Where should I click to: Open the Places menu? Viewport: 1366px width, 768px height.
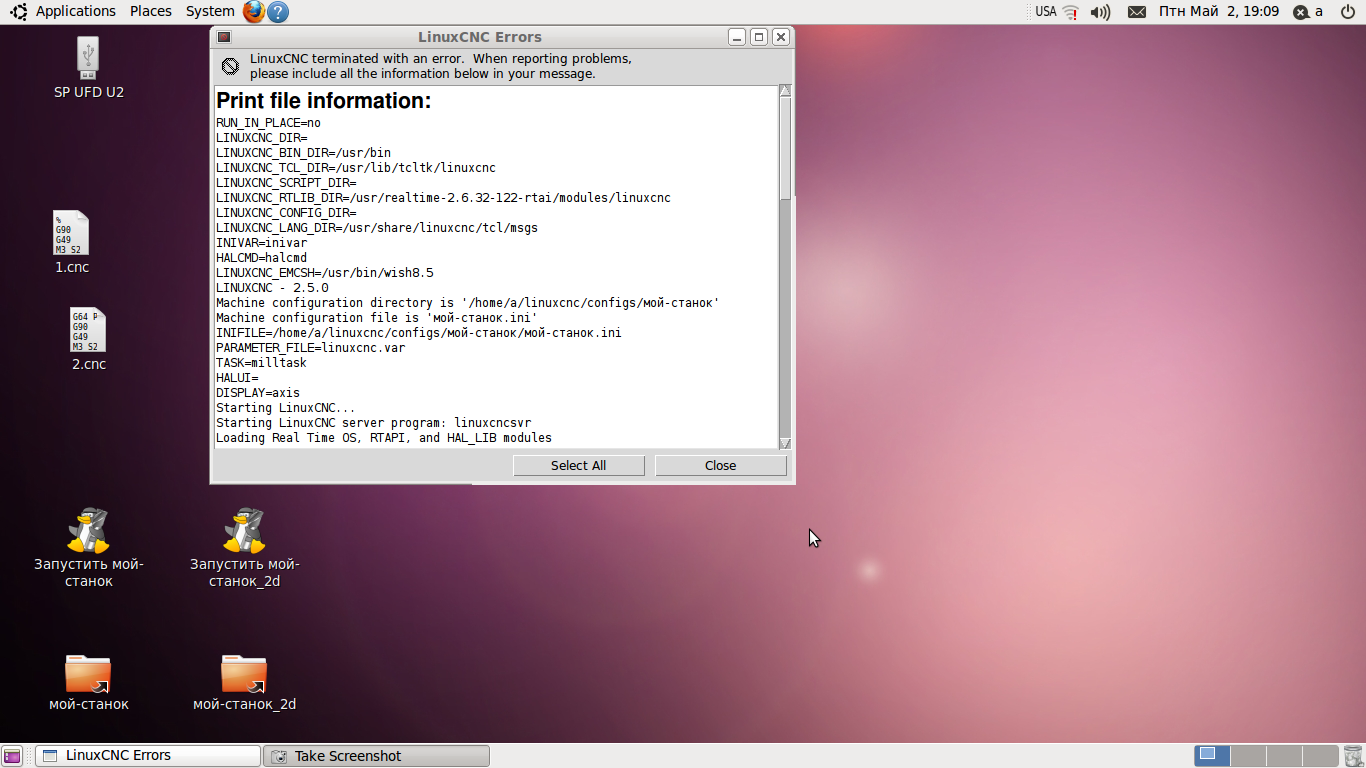pyautogui.click(x=151, y=11)
